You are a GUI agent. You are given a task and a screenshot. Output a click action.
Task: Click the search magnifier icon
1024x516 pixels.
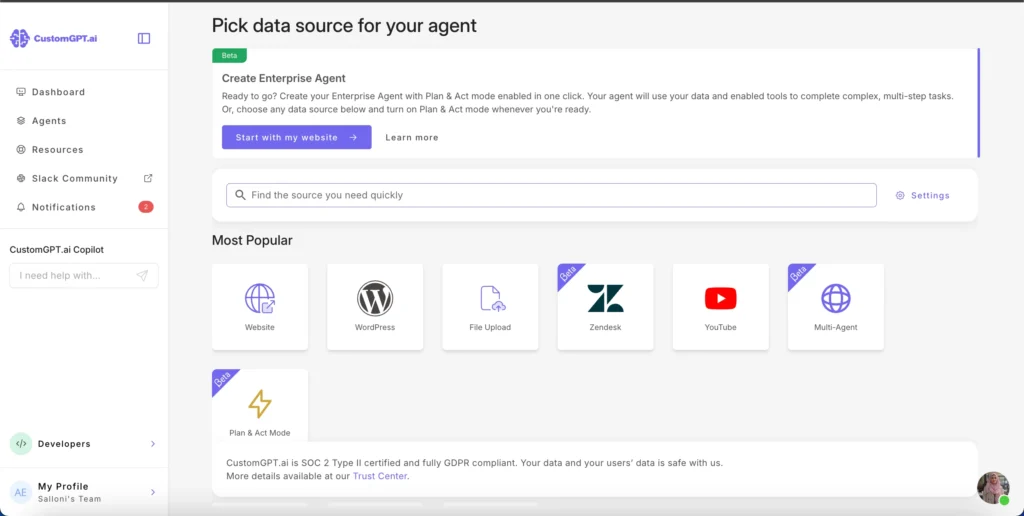coord(240,195)
